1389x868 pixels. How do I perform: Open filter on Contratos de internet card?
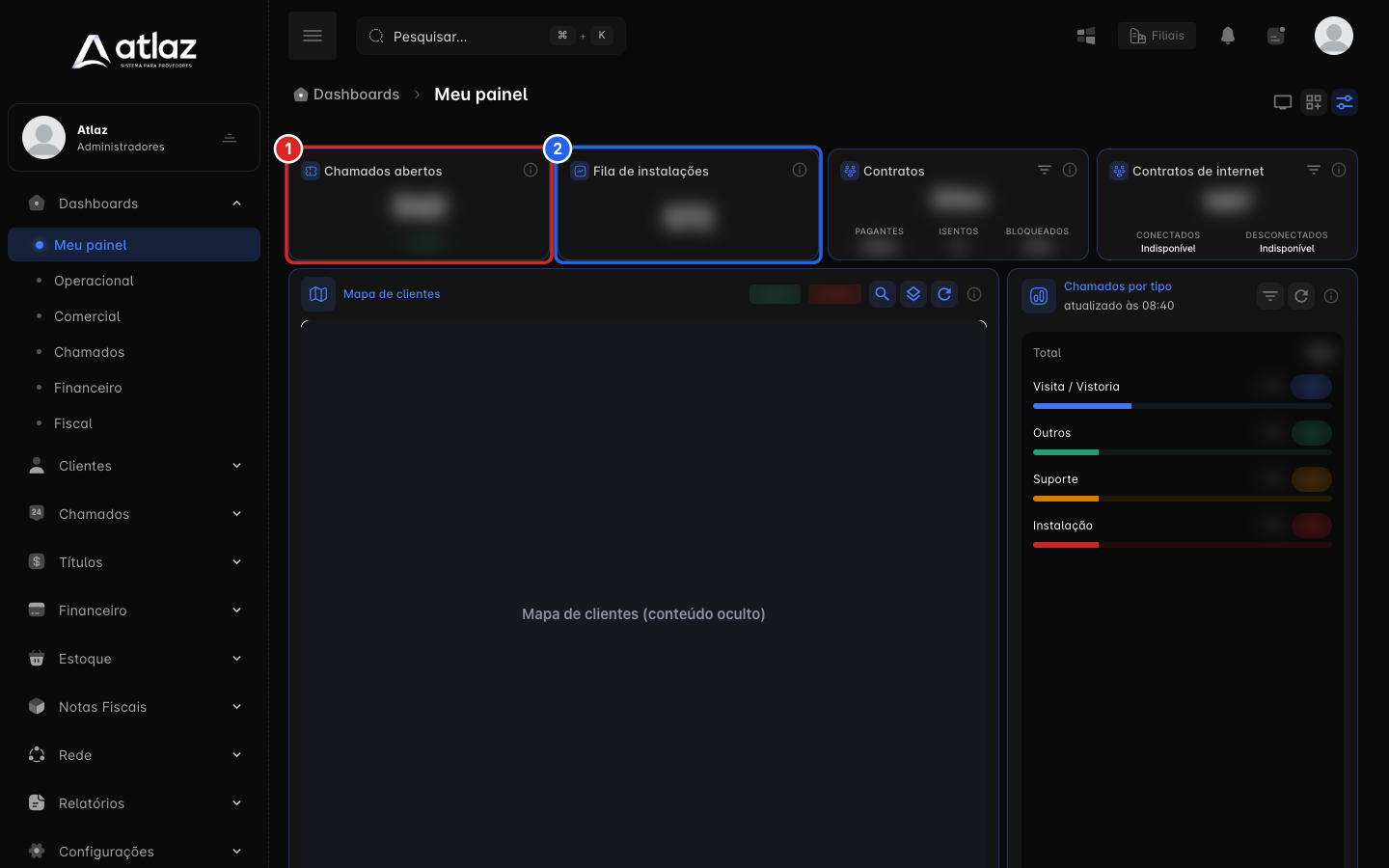coord(1314,170)
